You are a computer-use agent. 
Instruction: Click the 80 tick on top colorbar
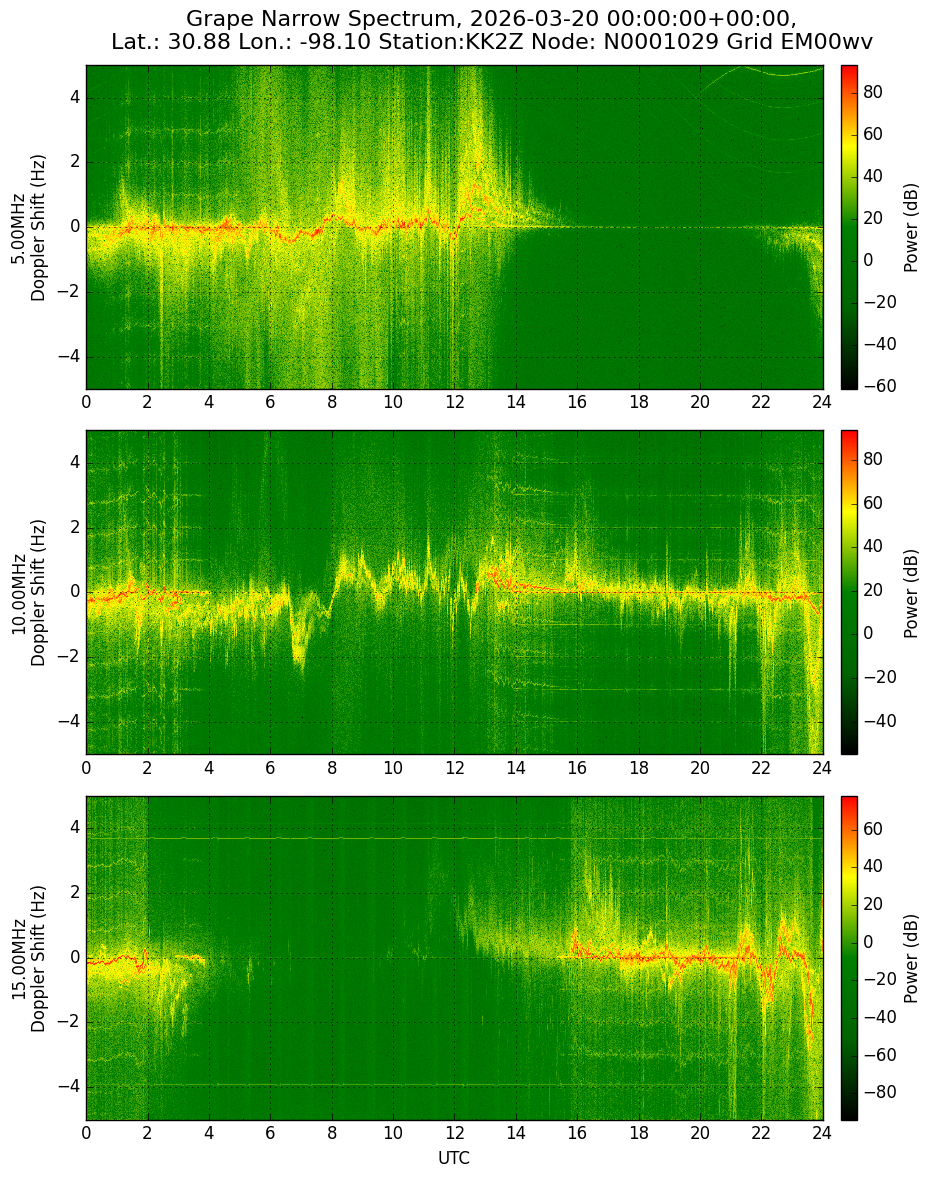tap(873, 92)
